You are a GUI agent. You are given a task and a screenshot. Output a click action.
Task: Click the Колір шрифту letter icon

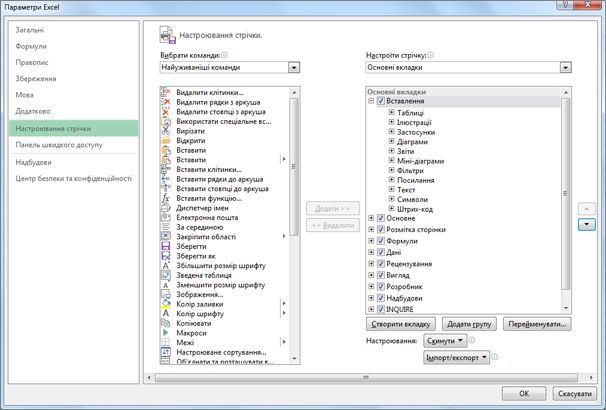click(165, 314)
